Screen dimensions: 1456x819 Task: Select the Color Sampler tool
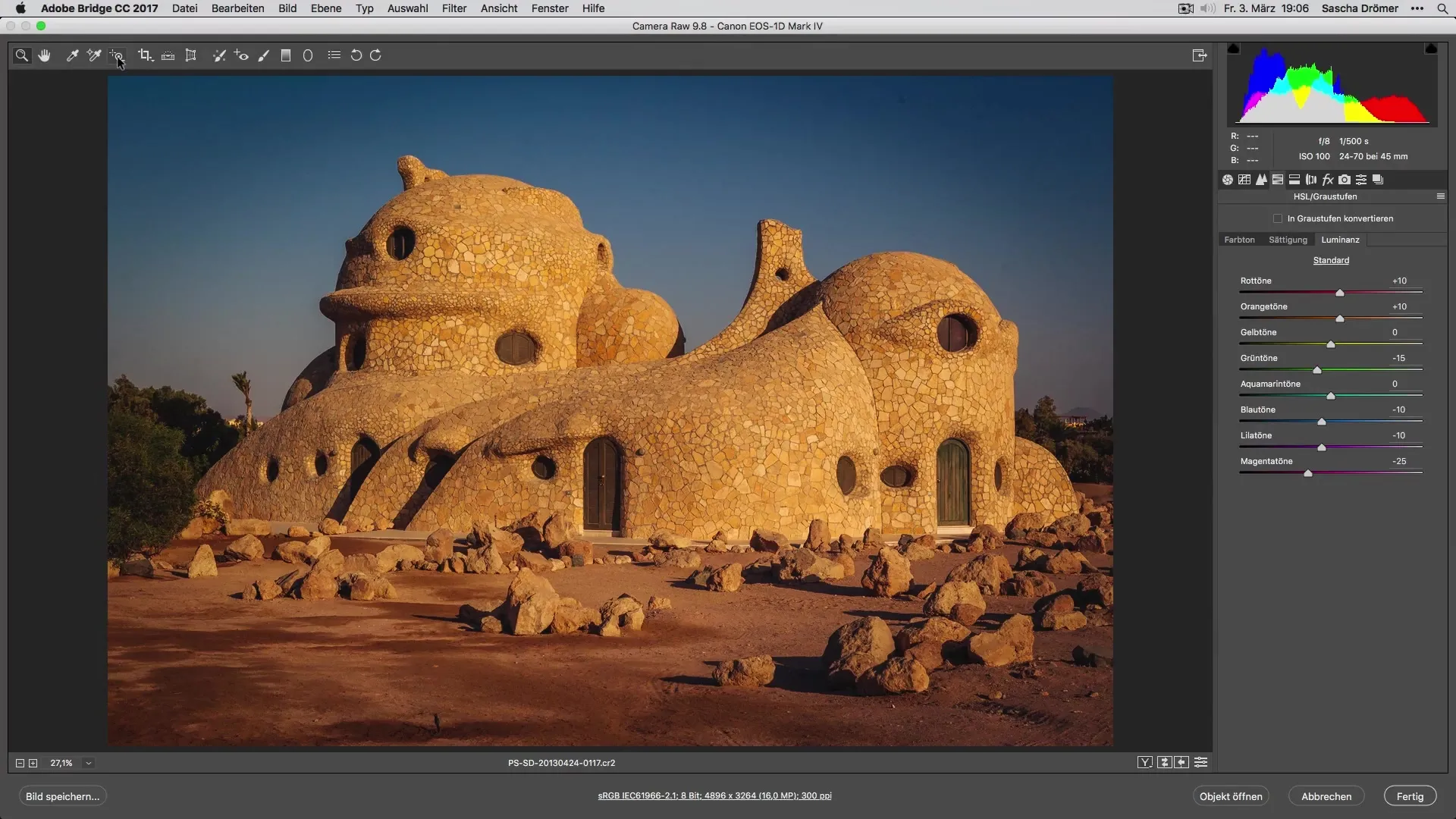[x=94, y=55]
